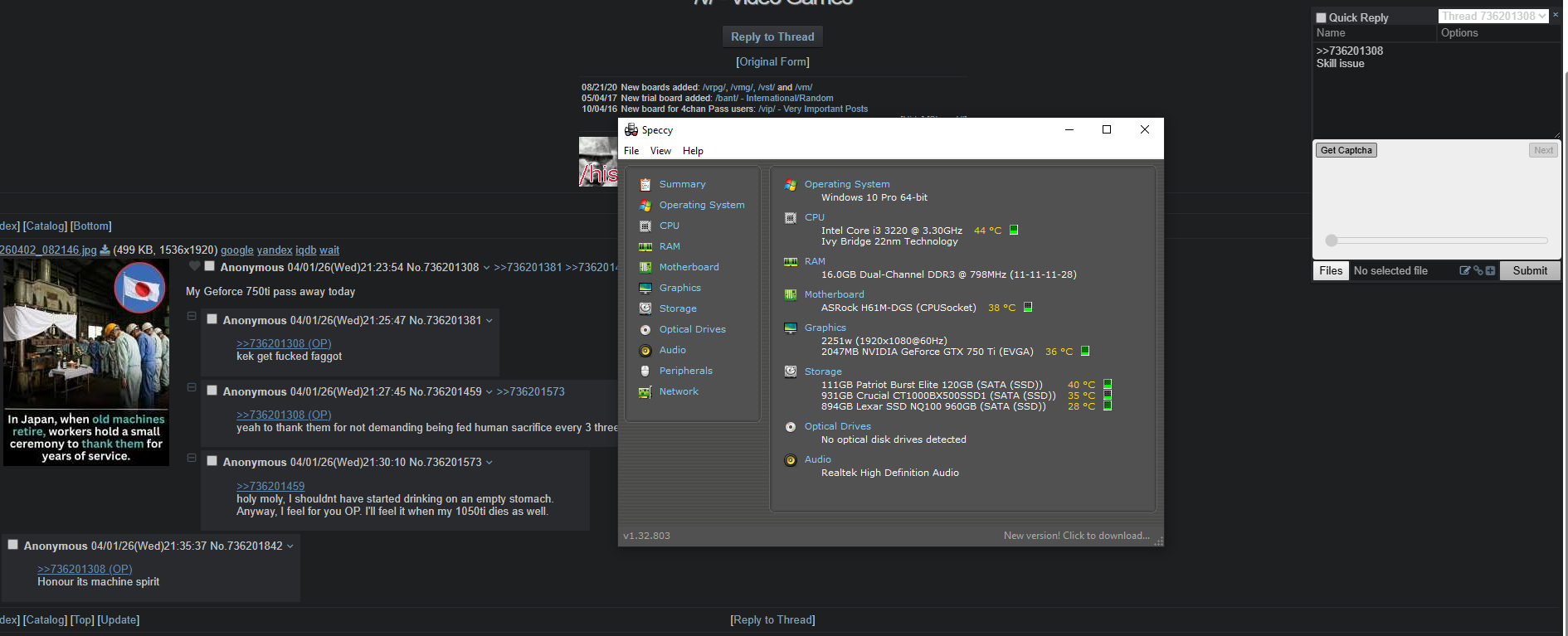This screenshot has width=1568, height=636.
Task: Open the Help menu in Speccy
Action: pyautogui.click(x=693, y=151)
